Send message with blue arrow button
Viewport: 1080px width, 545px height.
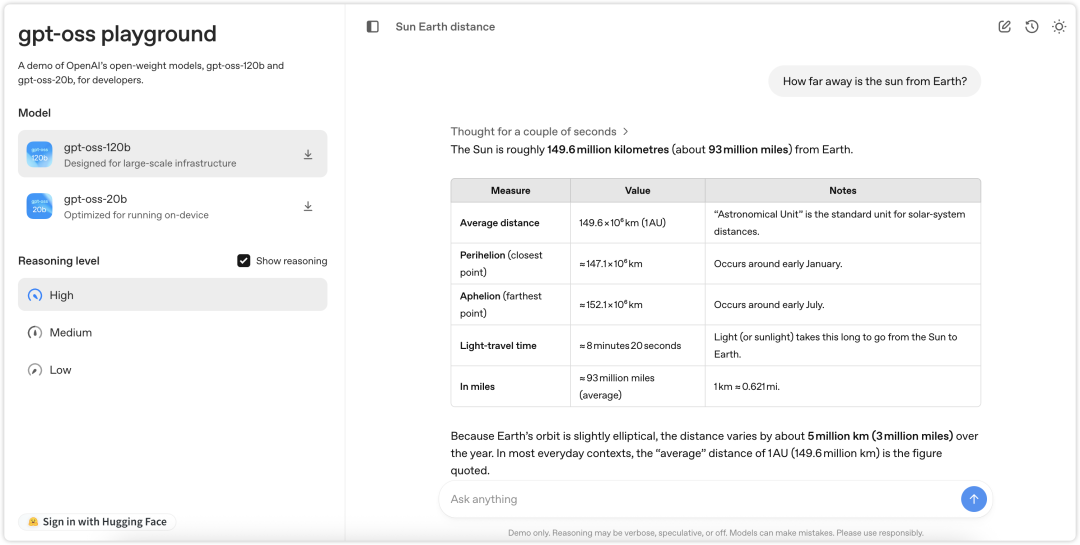point(973,499)
